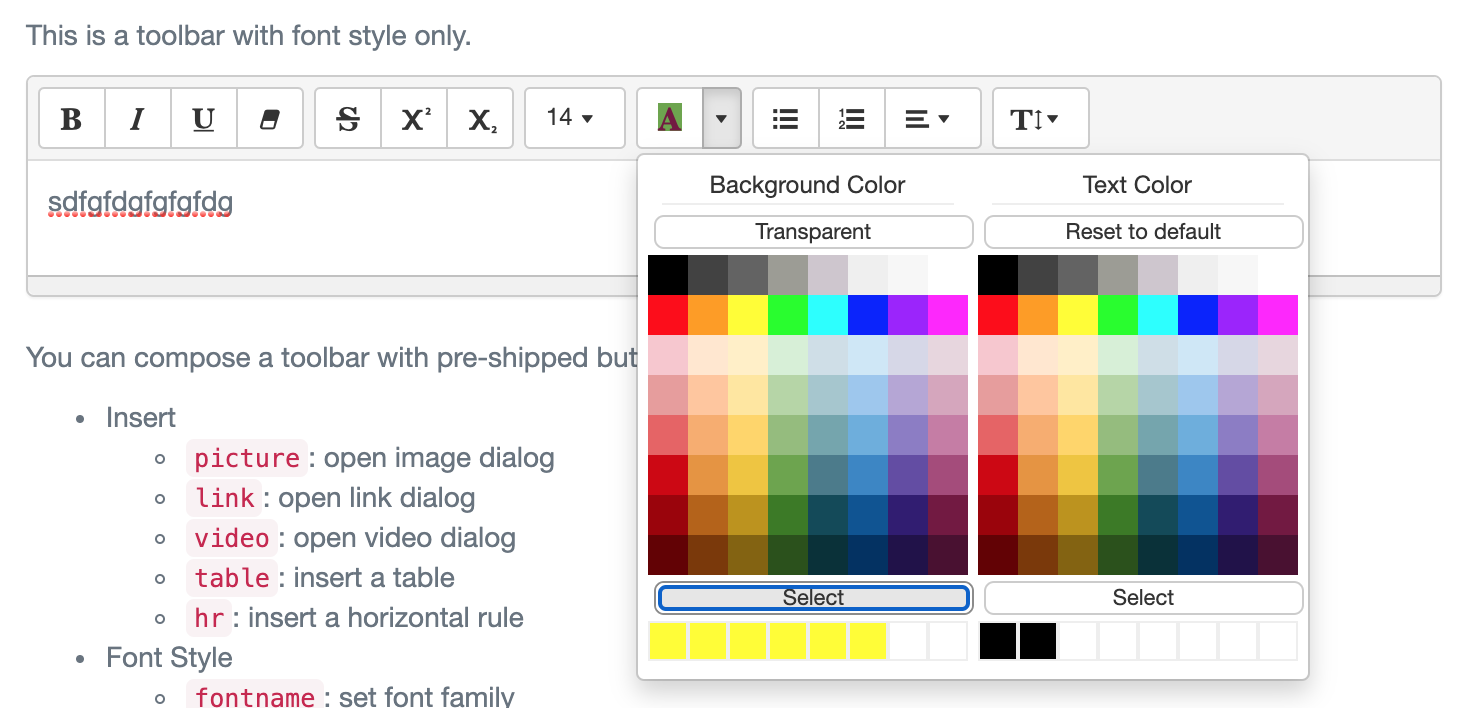Pick cyan in Background Color palette

(828, 315)
